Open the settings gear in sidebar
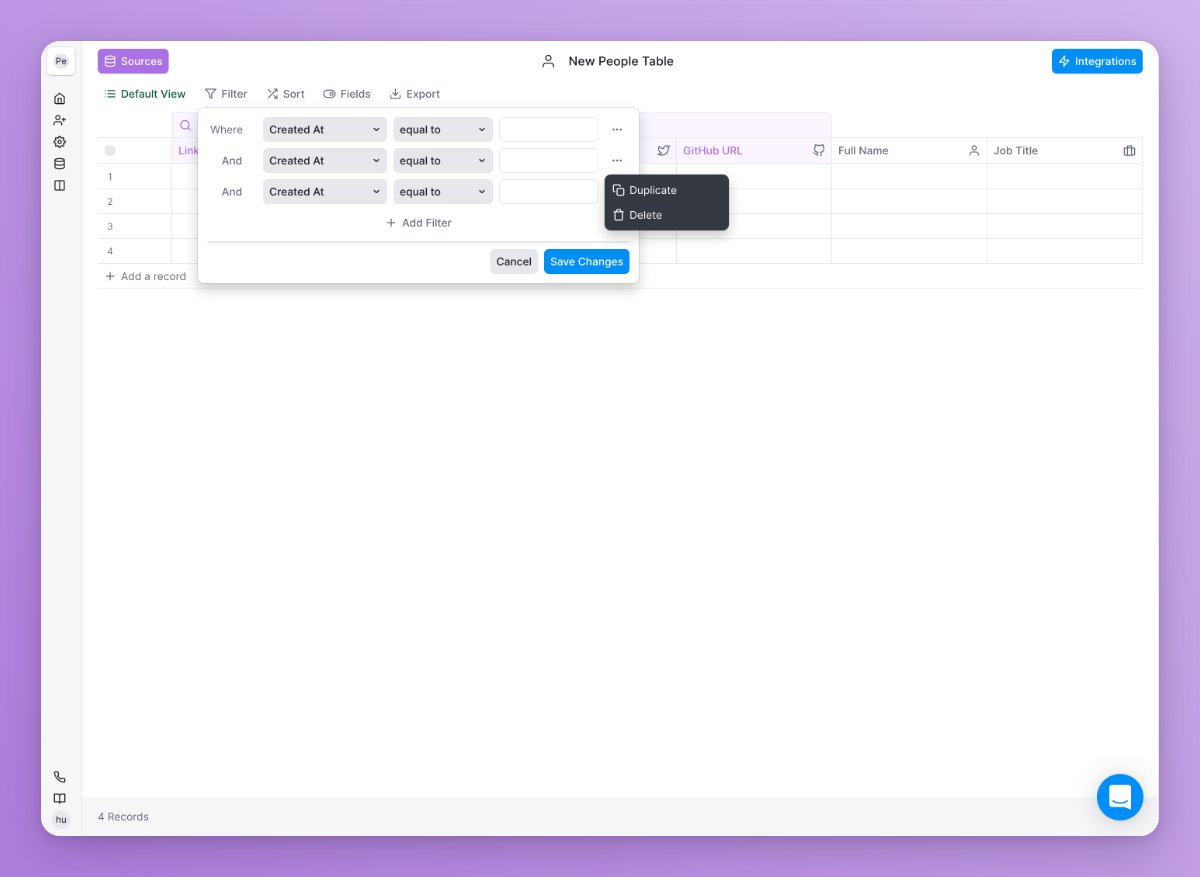The width and height of the screenshot is (1200, 877). pyautogui.click(x=60, y=142)
